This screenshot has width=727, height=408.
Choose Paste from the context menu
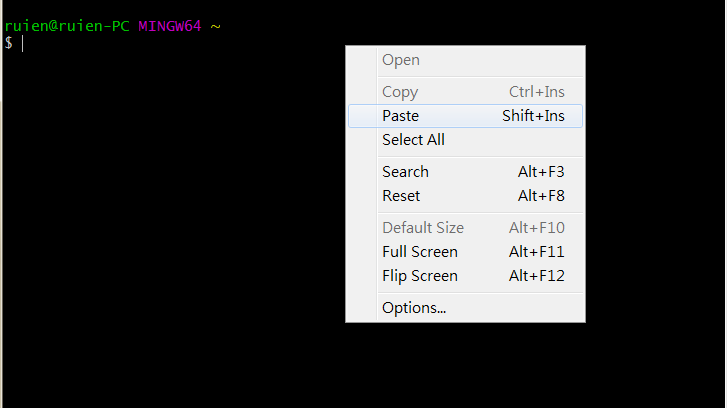pos(401,116)
